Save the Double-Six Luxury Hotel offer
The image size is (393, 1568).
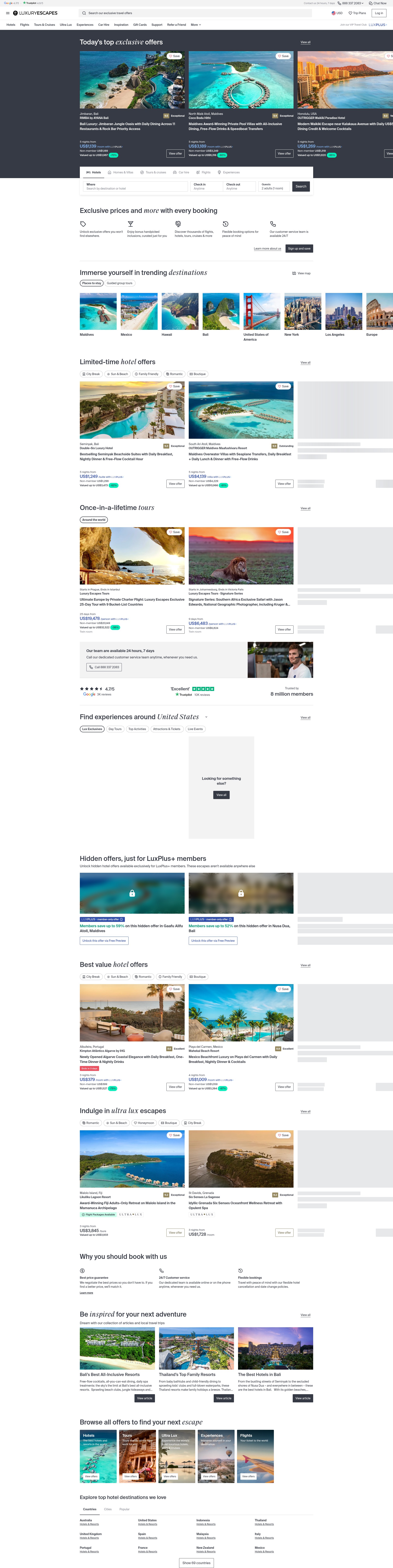pyautogui.click(x=175, y=387)
